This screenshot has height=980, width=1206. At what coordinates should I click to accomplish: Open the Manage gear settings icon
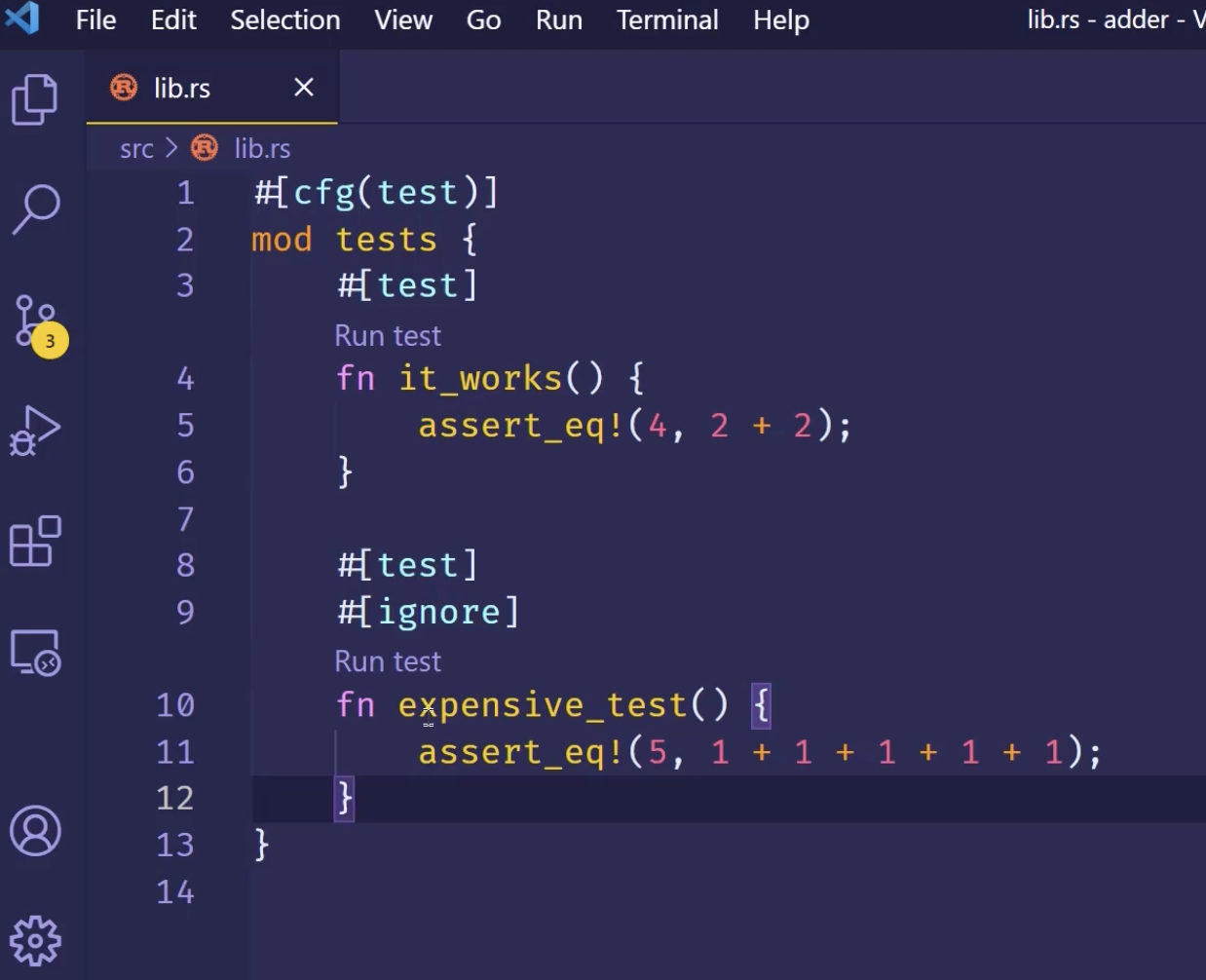point(35,941)
